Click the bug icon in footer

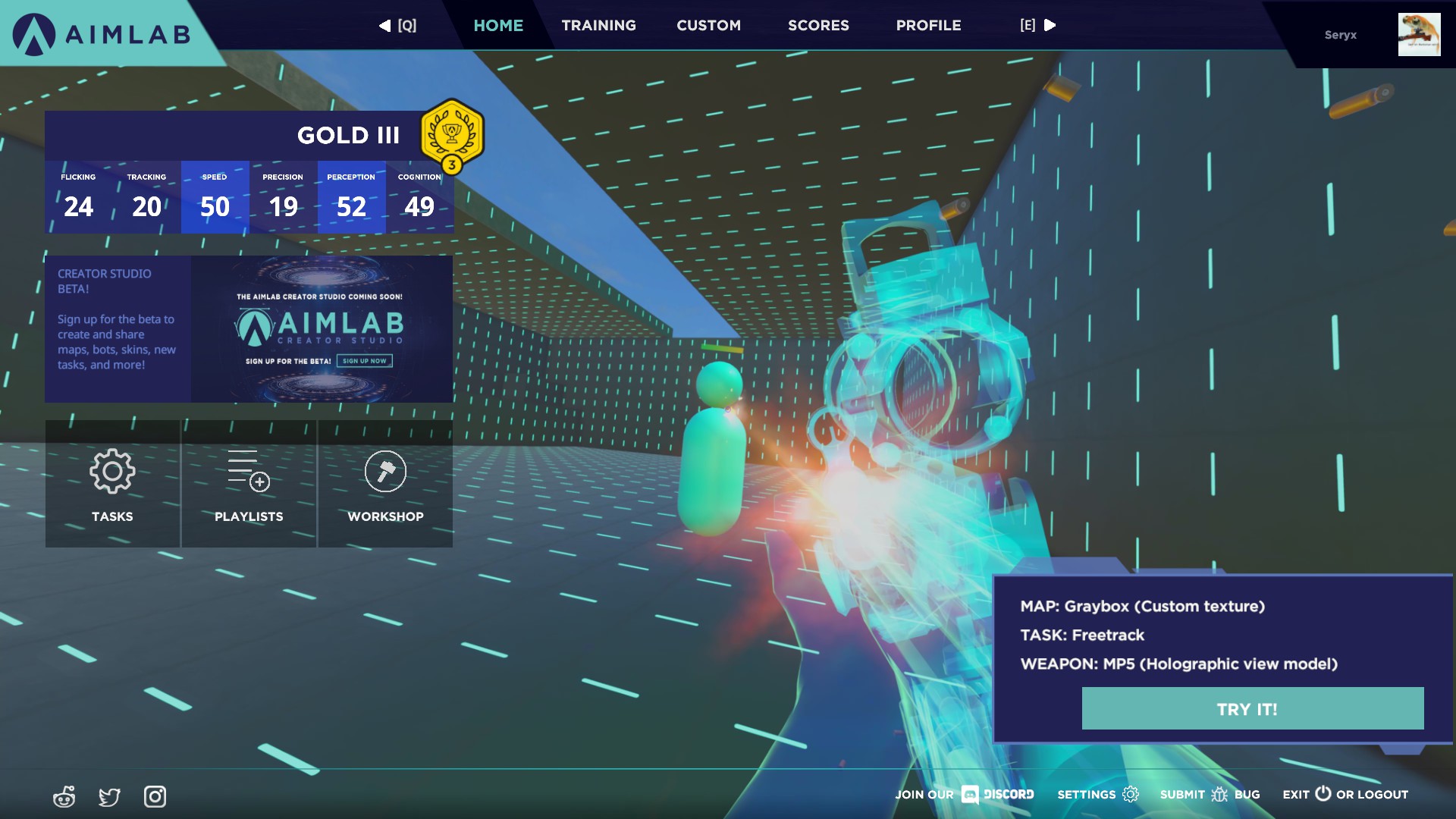coord(1219,794)
